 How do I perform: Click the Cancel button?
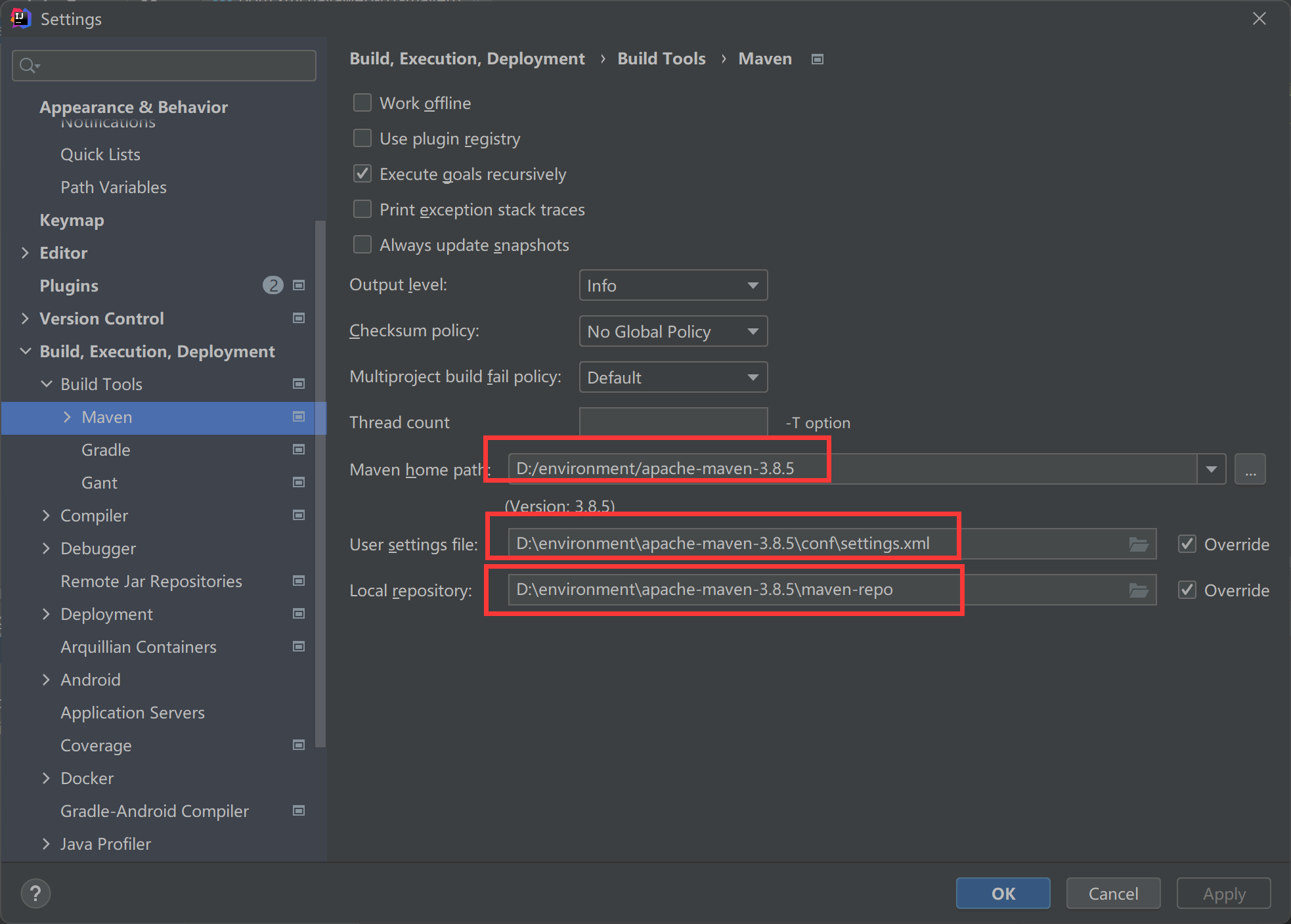pyautogui.click(x=1113, y=893)
